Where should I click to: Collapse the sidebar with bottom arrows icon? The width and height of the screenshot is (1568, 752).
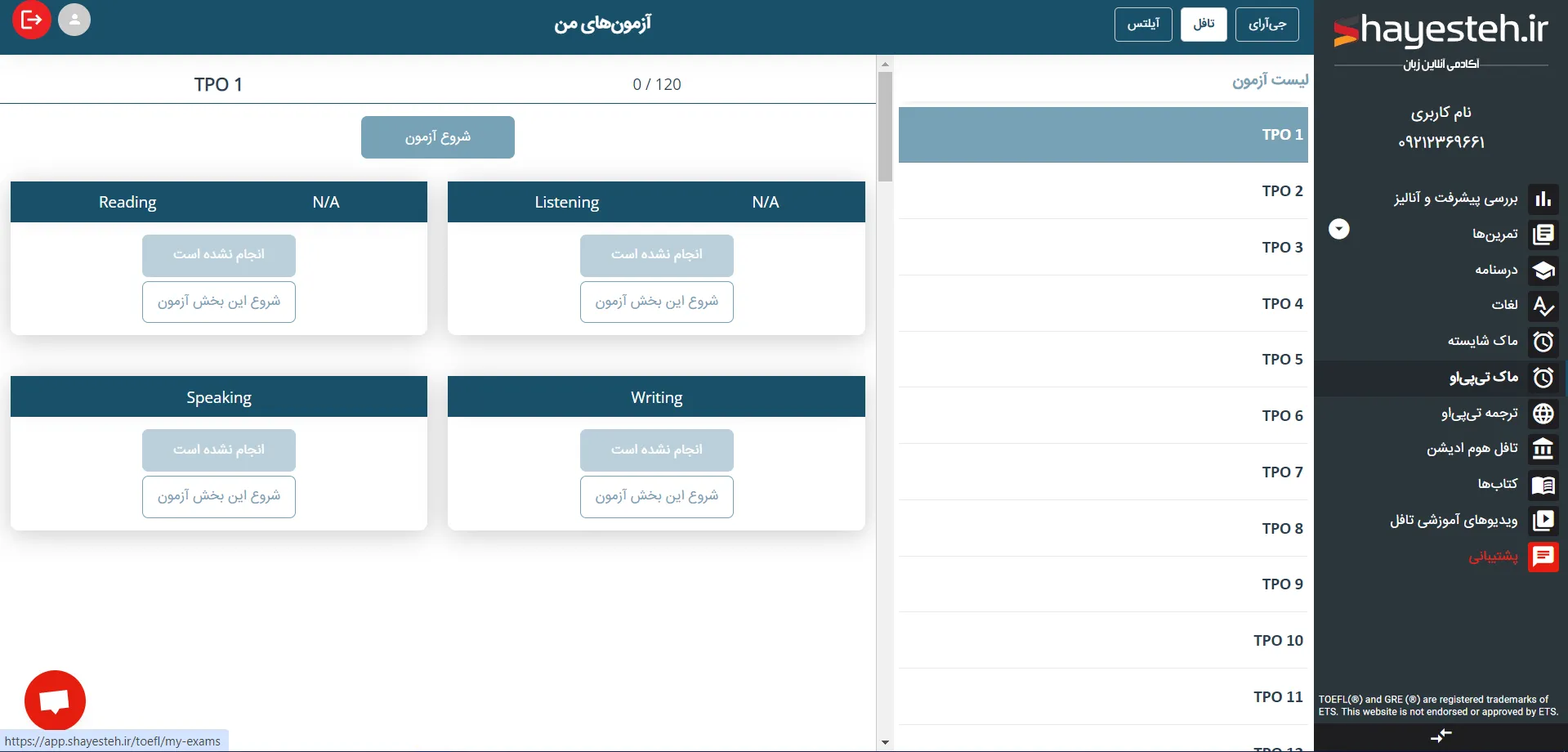tap(1441, 736)
